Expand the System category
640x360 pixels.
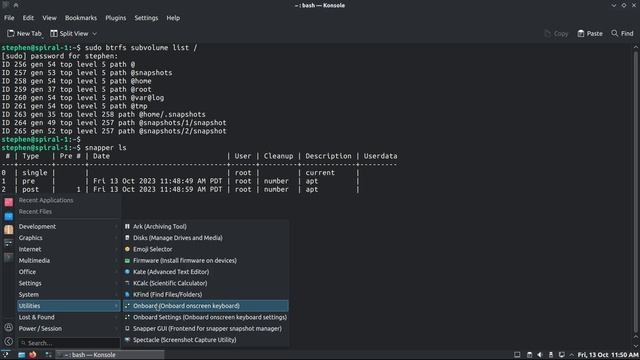(x=69, y=294)
